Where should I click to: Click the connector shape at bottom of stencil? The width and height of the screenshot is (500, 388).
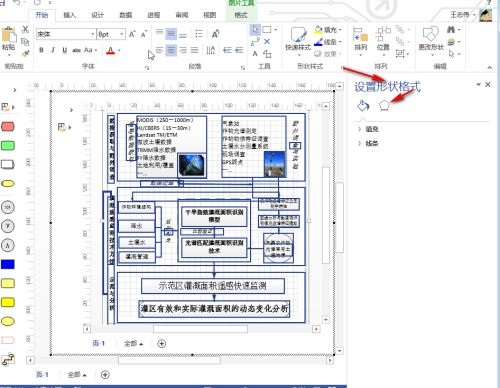pos(8,359)
